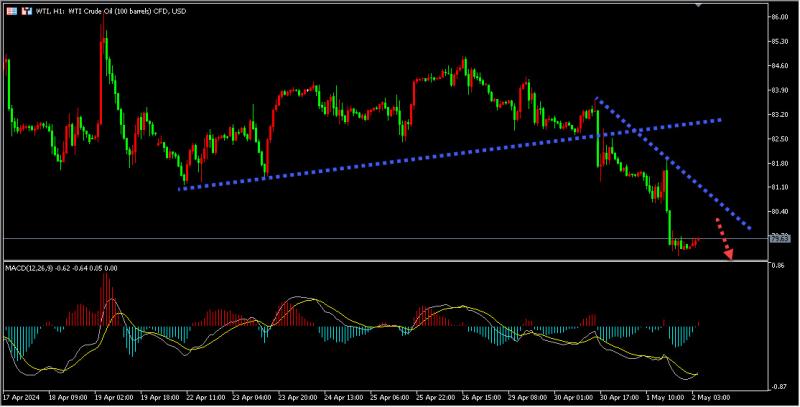Click the MACD scale value -0.87
Image resolution: width=800 pixels, height=407 pixels.
tap(780, 387)
